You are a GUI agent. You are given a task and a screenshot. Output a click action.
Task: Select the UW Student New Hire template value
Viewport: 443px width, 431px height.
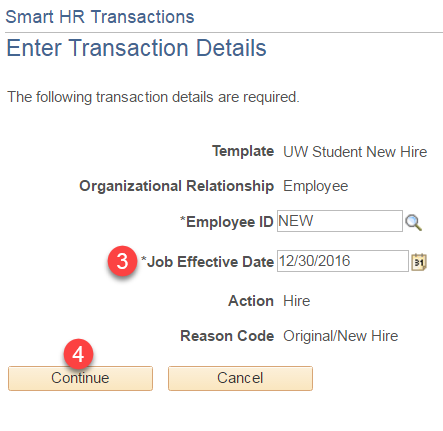click(x=355, y=152)
